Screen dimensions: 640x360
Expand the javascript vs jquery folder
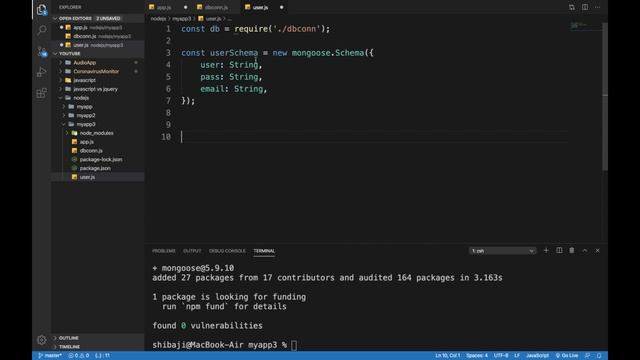[x=98, y=89]
